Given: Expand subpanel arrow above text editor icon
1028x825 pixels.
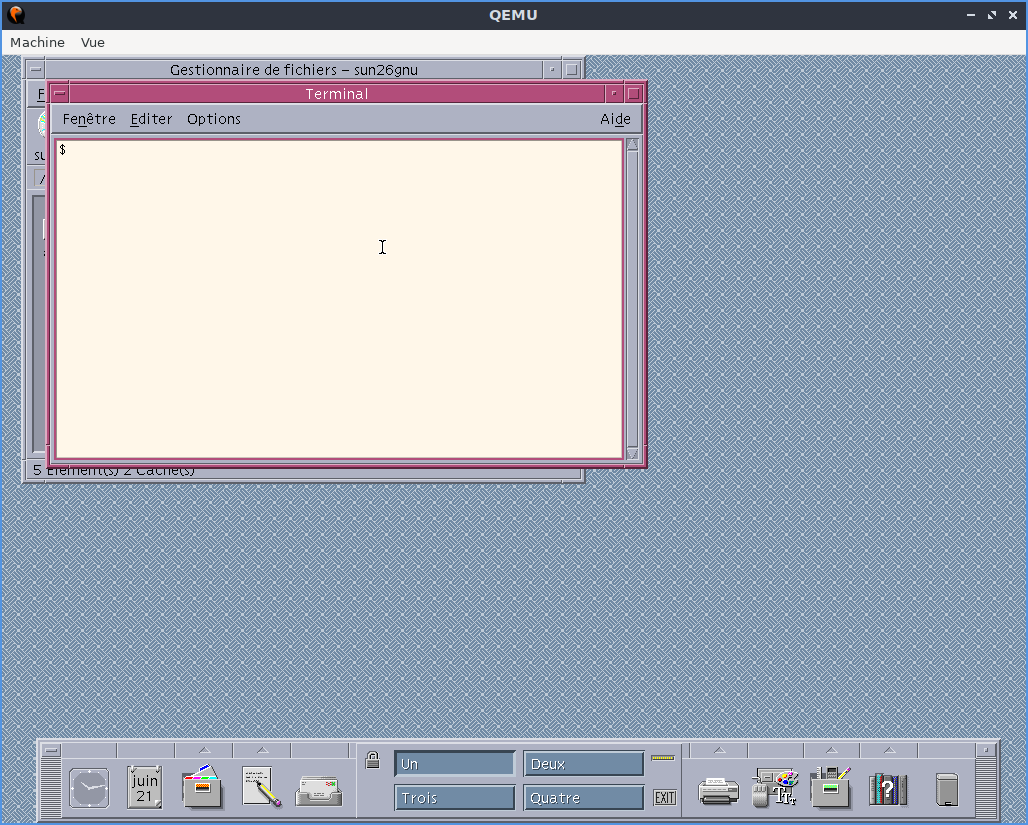Looking at the screenshot, I should tap(262, 750).
